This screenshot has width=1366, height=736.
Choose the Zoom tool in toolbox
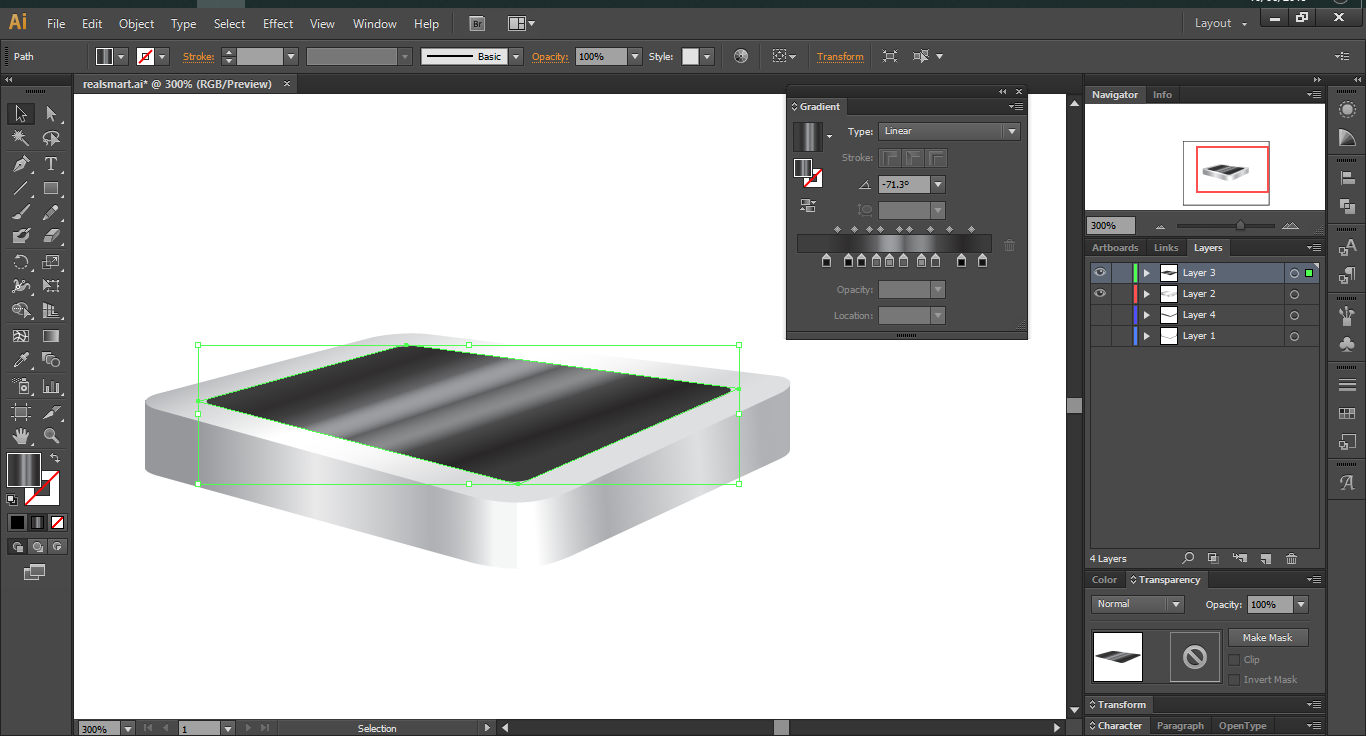point(51,436)
